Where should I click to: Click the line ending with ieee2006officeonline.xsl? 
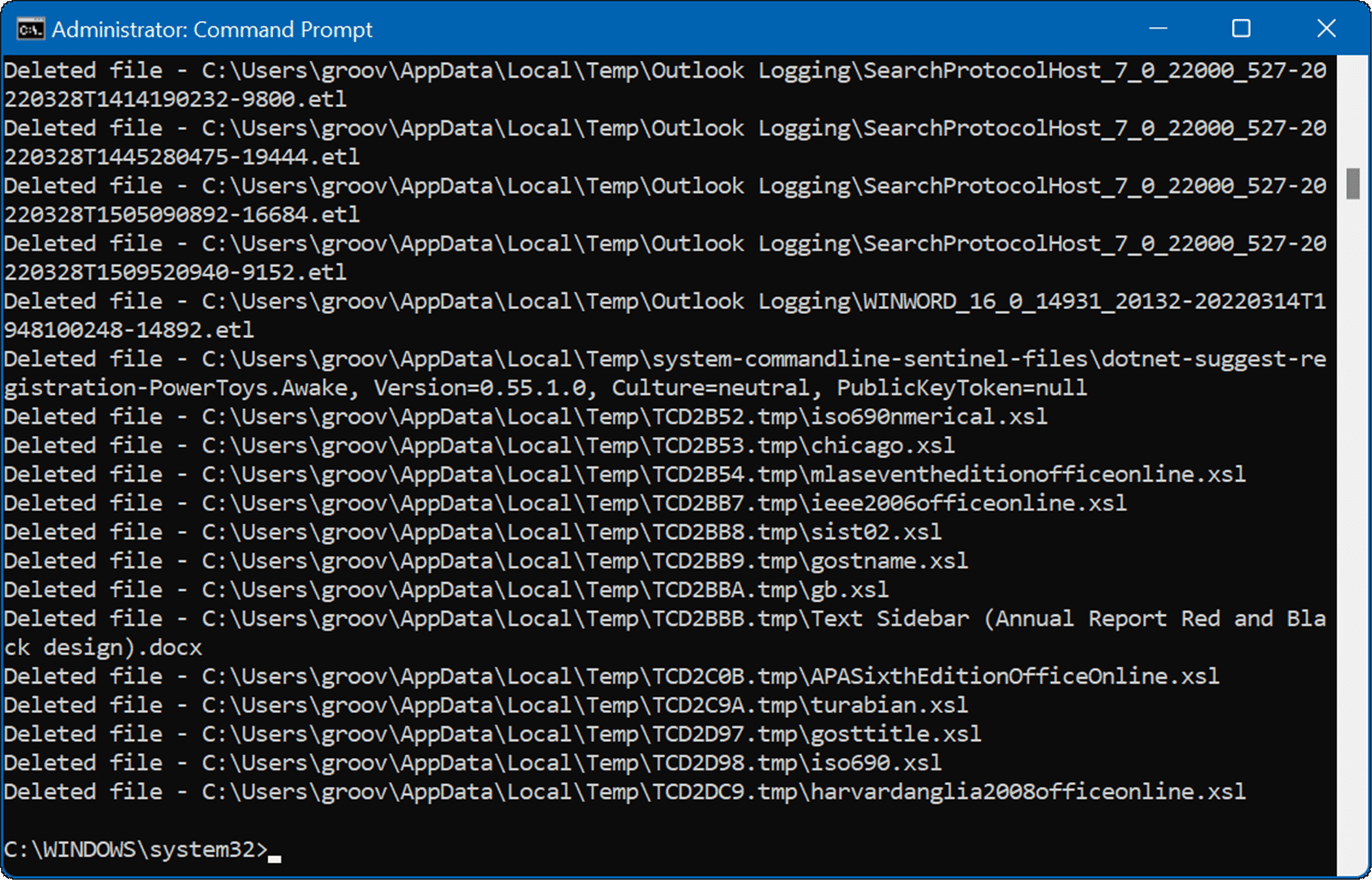pos(565,503)
